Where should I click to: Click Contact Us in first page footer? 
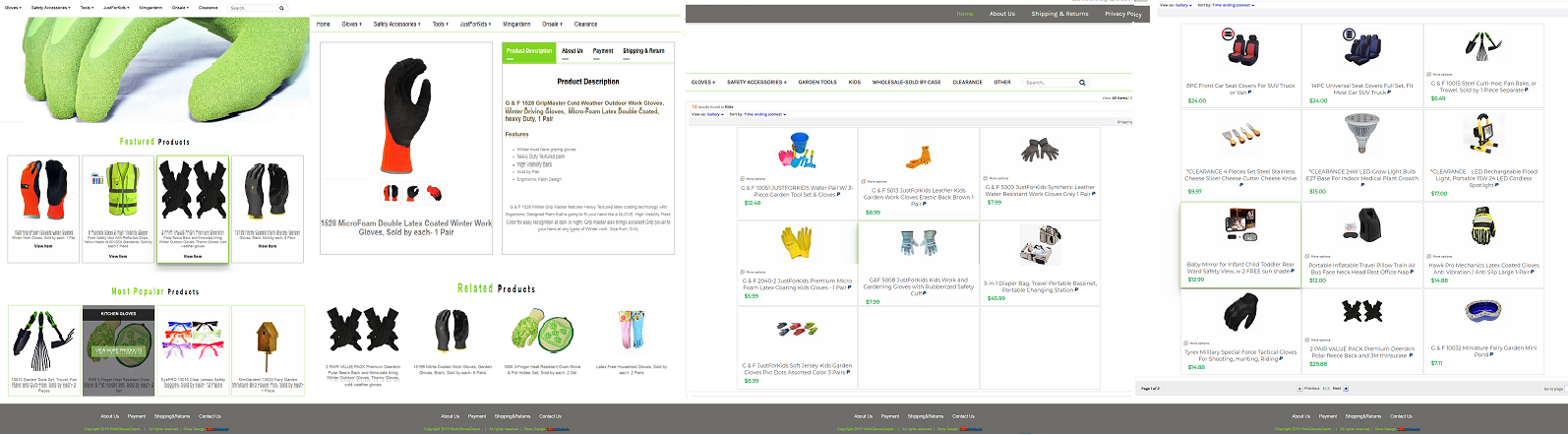(211, 416)
